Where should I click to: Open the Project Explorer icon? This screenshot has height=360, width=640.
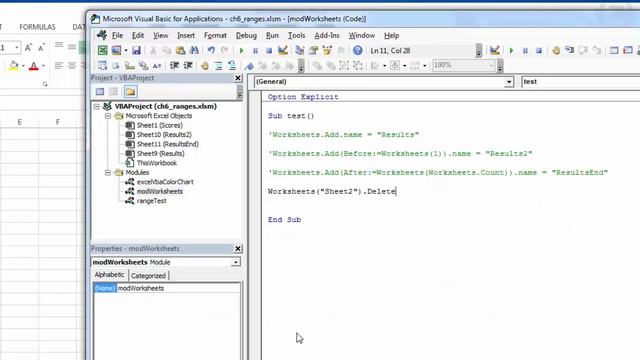tap(300, 50)
